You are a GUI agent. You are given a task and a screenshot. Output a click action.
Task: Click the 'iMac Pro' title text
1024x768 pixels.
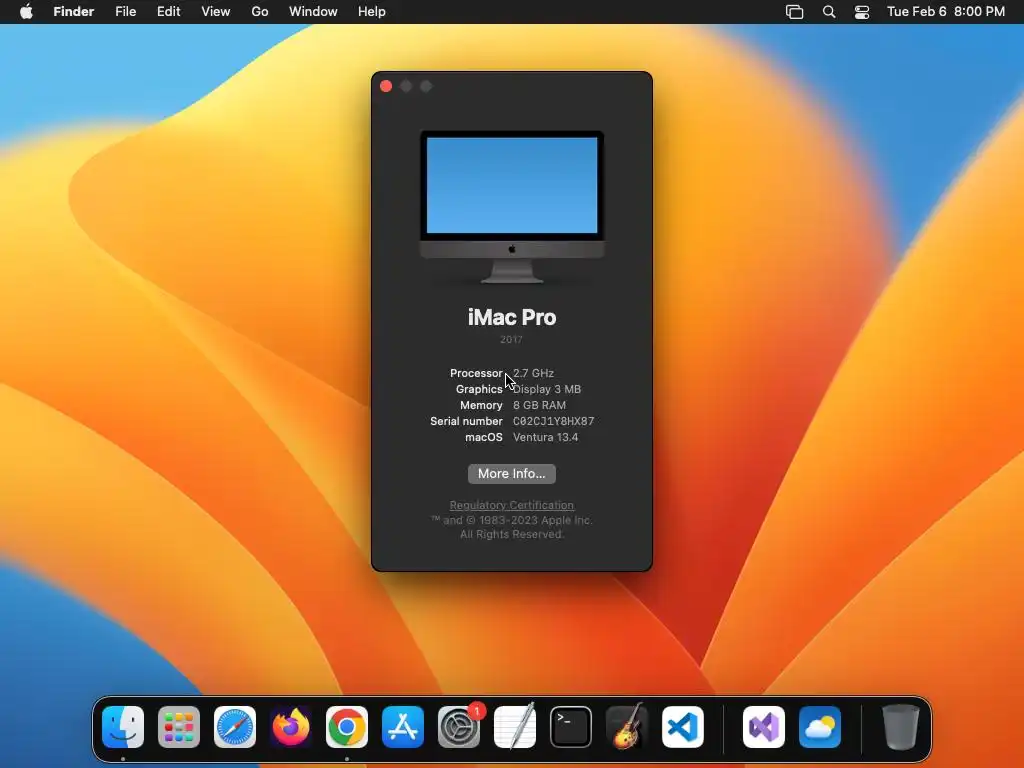[x=512, y=317]
